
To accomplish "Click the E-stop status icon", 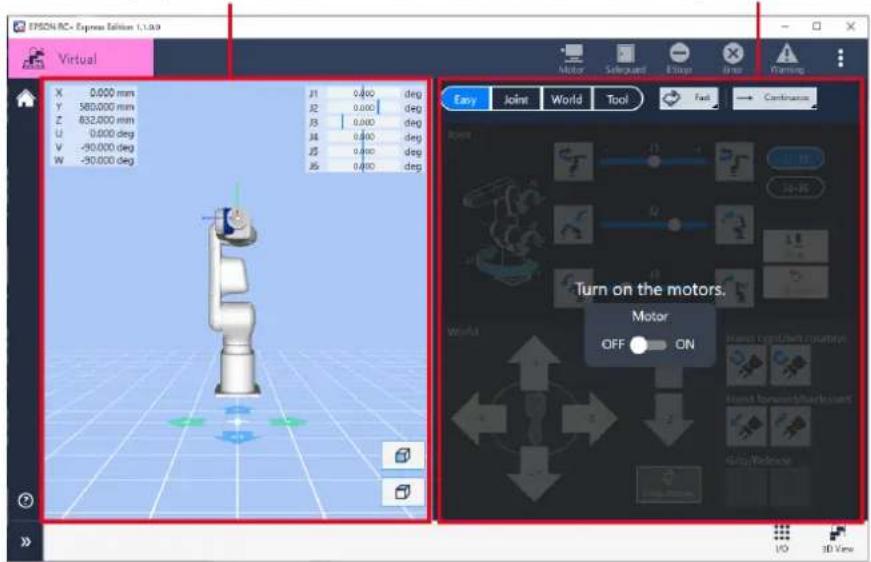I will (x=679, y=59).
